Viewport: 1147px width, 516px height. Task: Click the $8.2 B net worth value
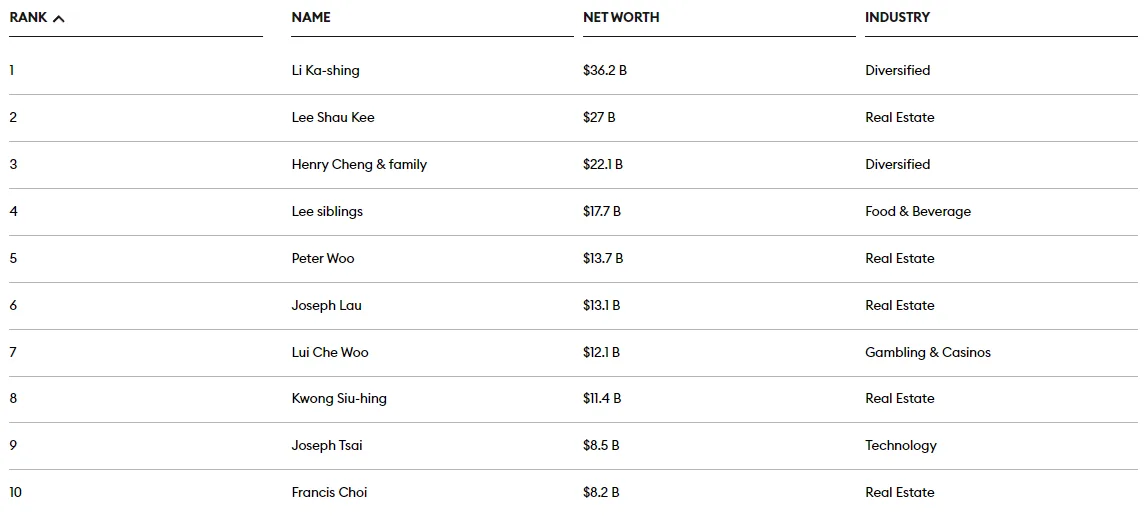pyautogui.click(x=601, y=492)
